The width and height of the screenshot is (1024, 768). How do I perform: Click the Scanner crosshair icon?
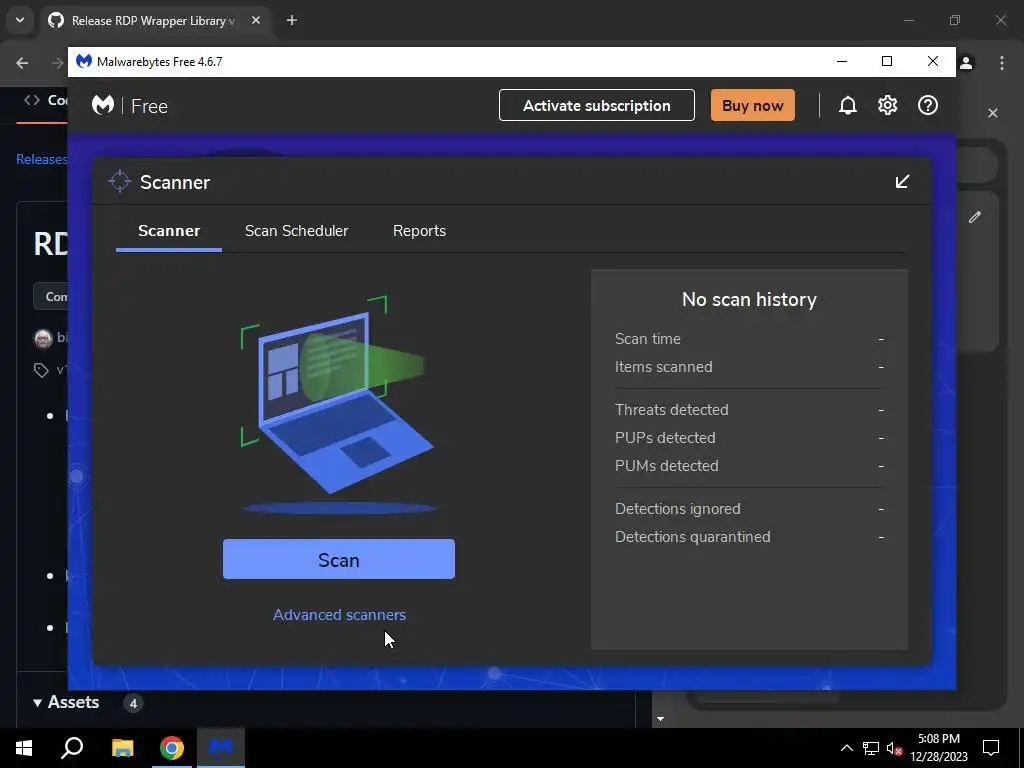pyautogui.click(x=120, y=182)
